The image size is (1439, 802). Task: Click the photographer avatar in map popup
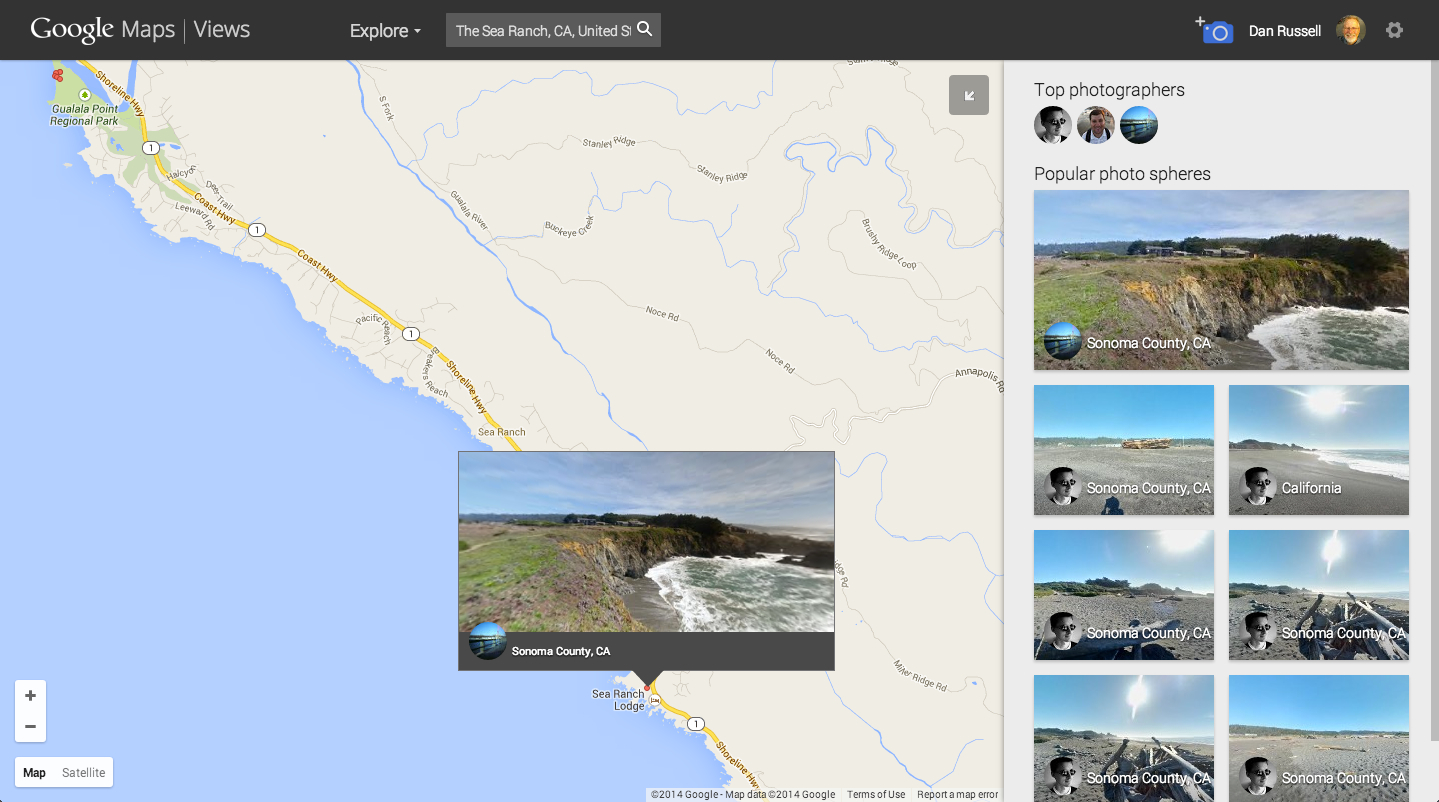pyautogui.click(x=488, y=641)
